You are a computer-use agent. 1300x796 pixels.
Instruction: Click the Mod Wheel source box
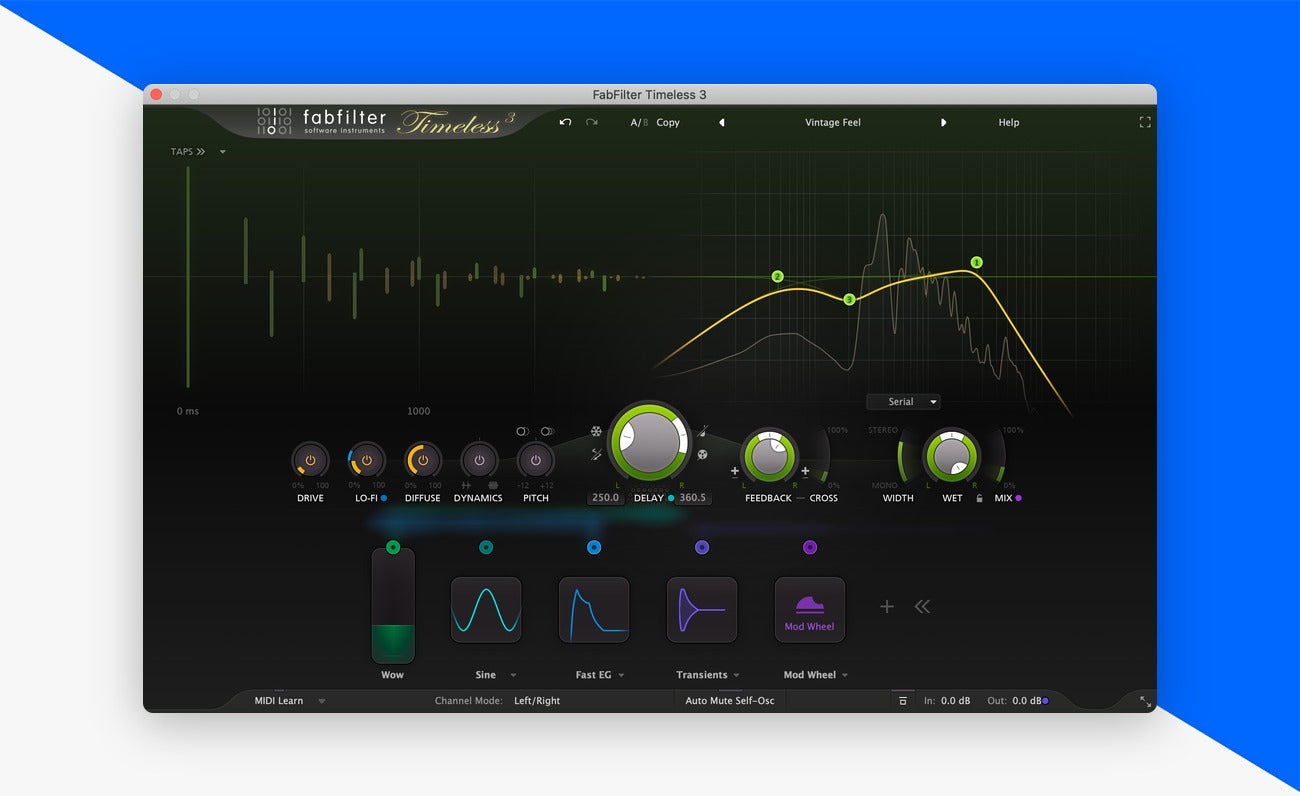click(810, 610)
